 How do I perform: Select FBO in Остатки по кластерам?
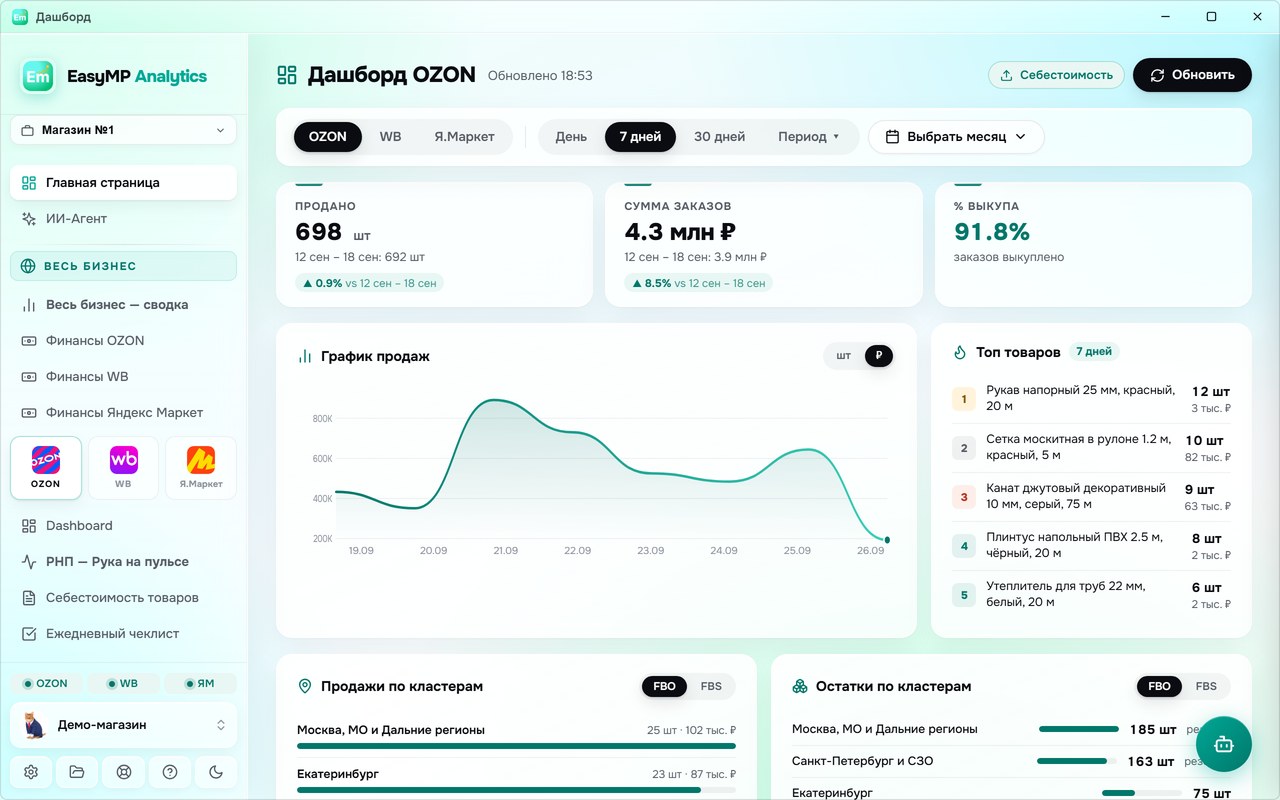point(1159,686)
